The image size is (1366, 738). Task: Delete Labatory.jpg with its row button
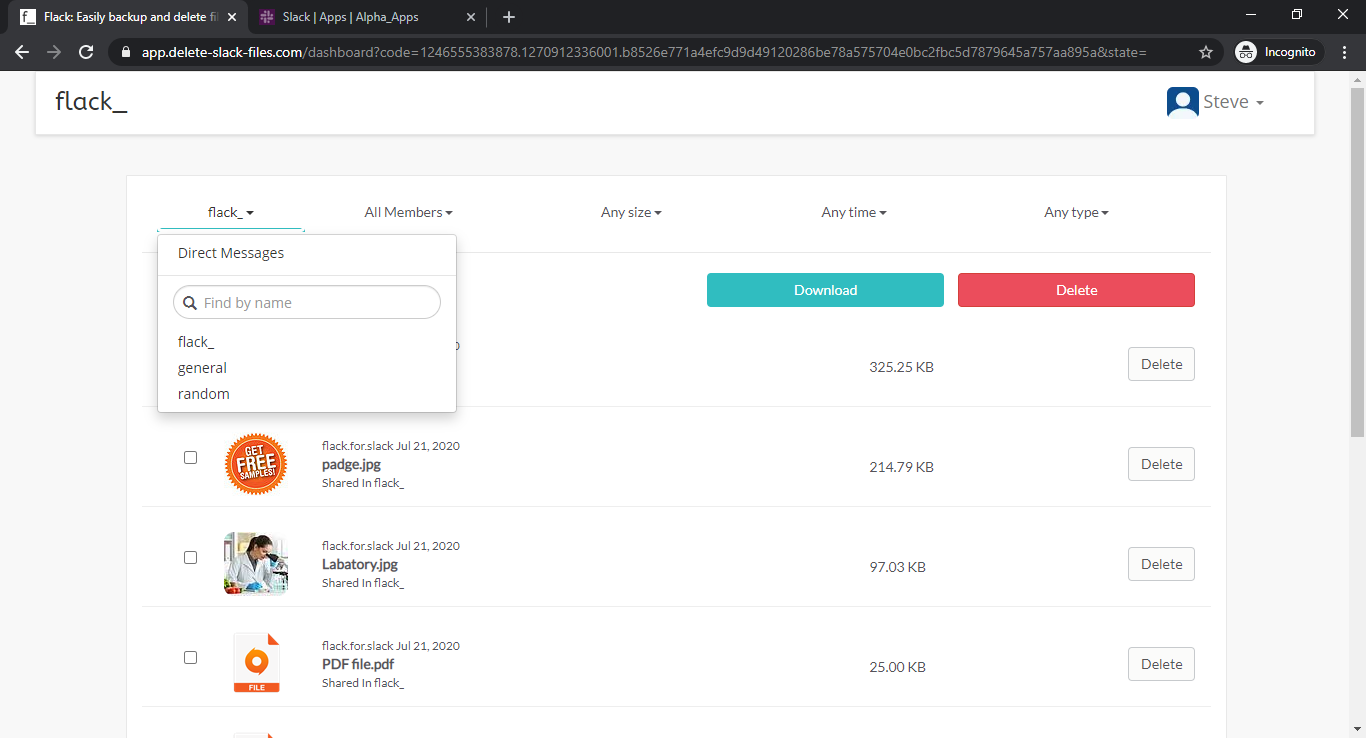(1161, 564)
